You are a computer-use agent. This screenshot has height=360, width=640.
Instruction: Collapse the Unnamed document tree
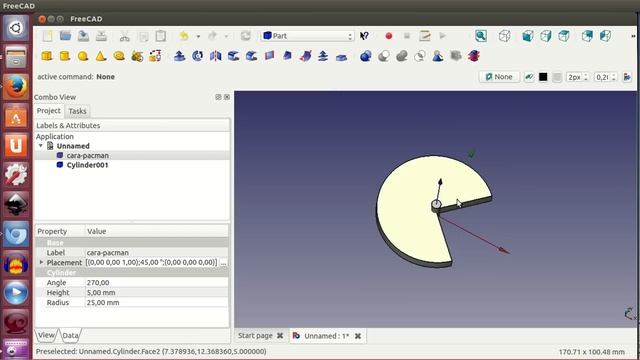click(40, 146)
